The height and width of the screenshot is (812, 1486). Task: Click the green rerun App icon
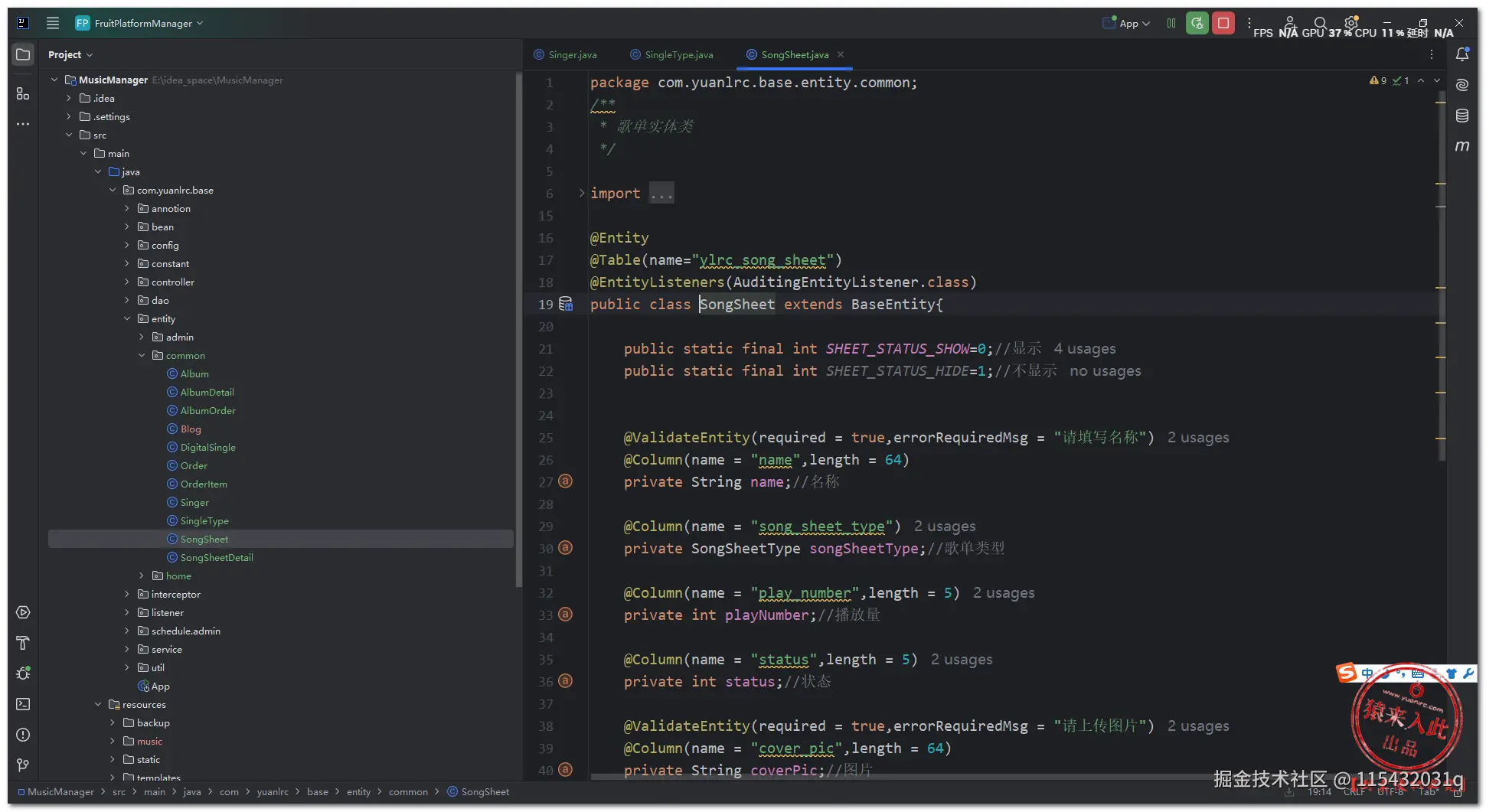coord(1197,23)
